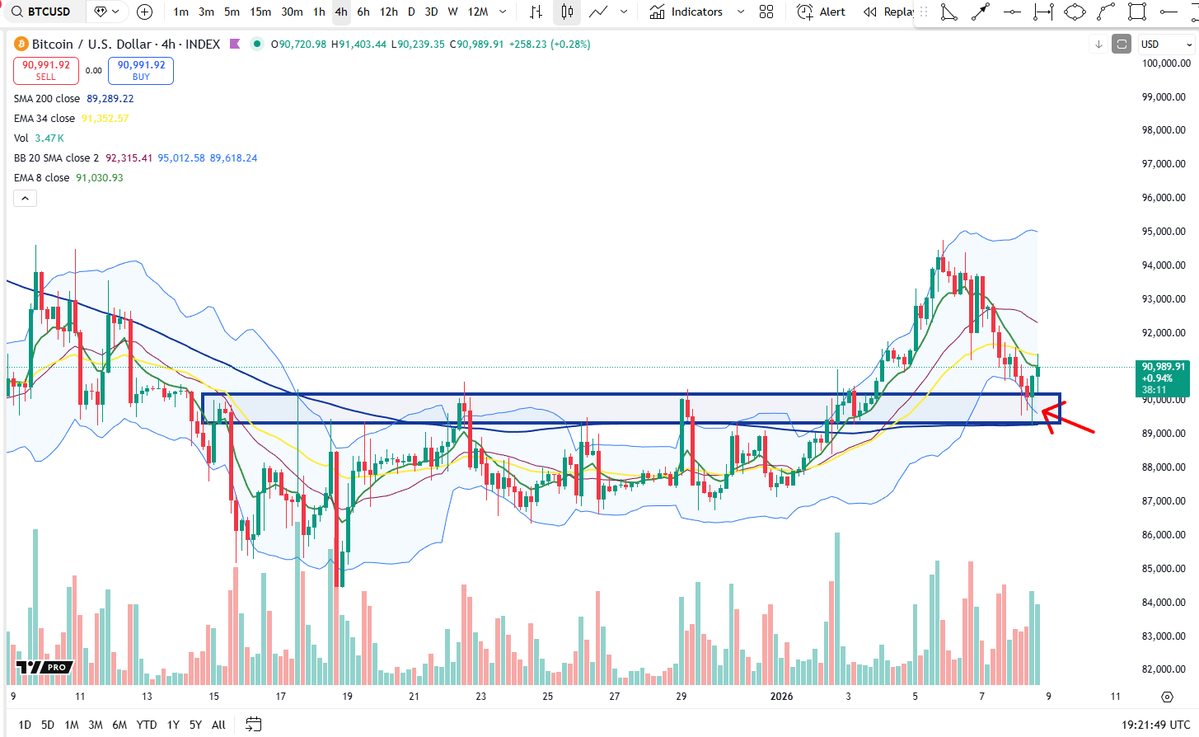Set date range to 5Y
Screen dimensions: 1199x737
coord(195,724)
